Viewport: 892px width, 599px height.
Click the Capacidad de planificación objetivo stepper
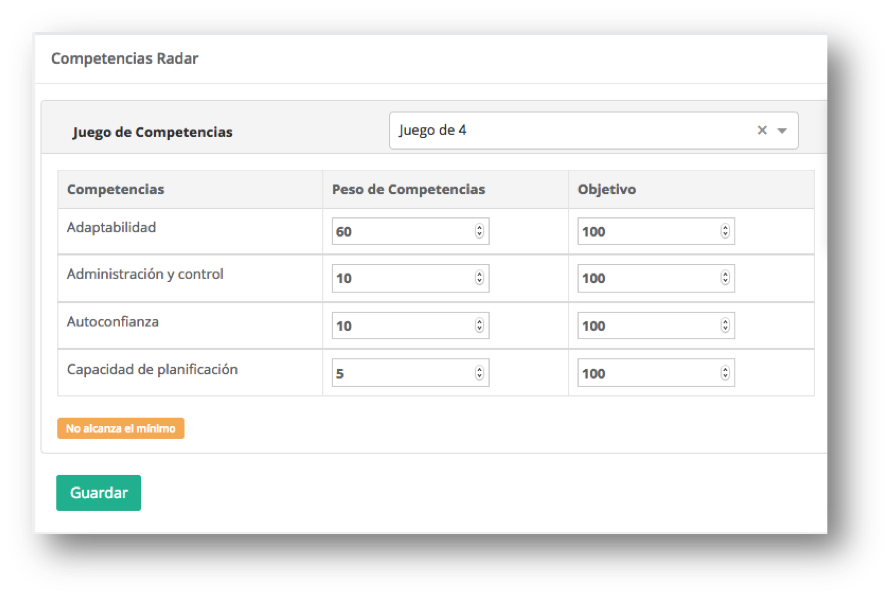pos(725,373)
